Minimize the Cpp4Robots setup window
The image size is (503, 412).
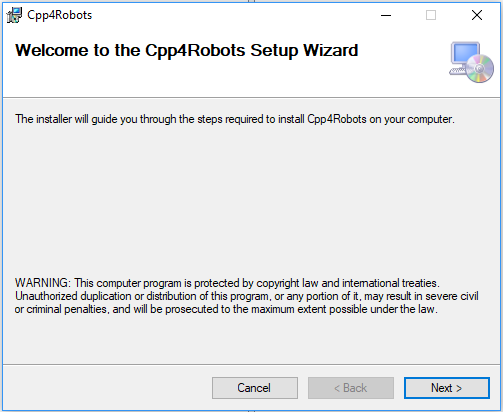[x=386, y=15]
